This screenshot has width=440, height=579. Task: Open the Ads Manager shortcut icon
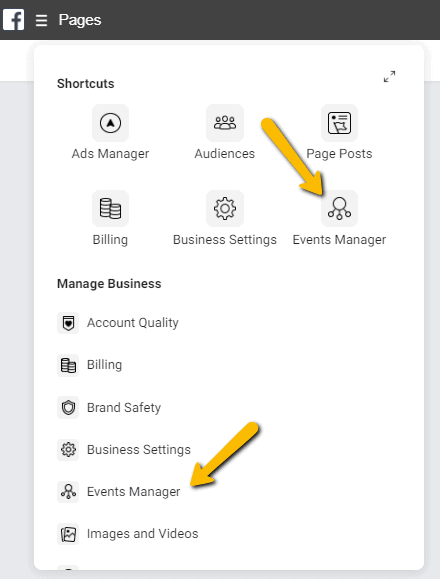tap(110, 123)
